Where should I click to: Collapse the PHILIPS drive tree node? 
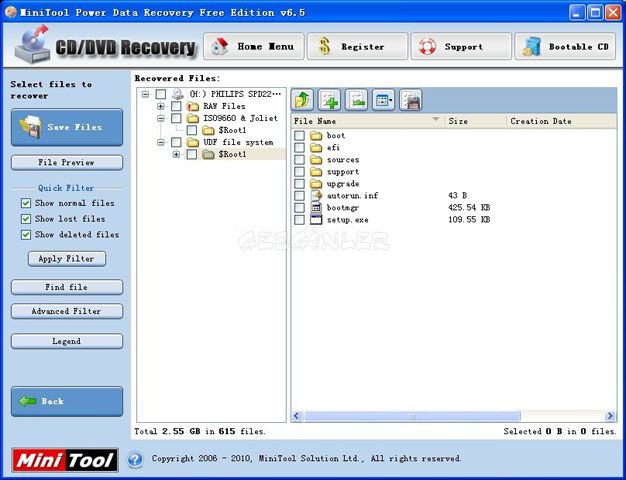click(145, 94)
